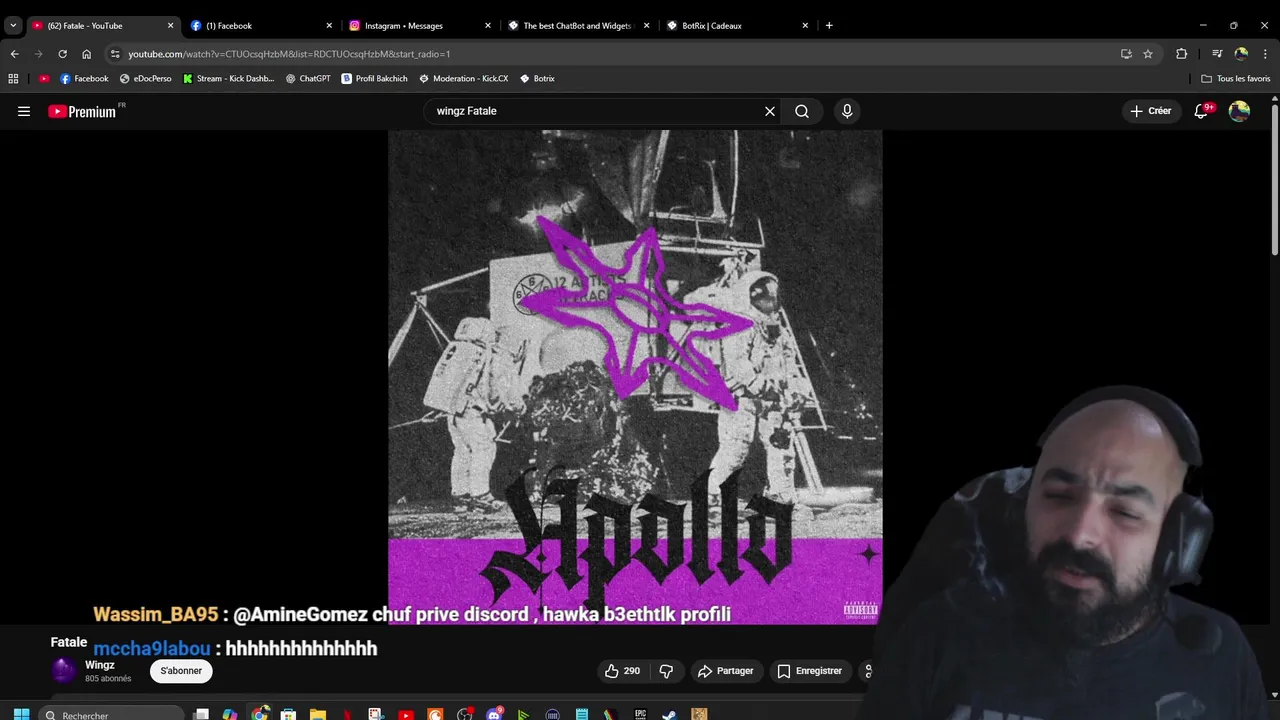The height and width of the screenshot is (720, 1280).
Task: Open Discord from the taskbar
Action: (494, 715)
